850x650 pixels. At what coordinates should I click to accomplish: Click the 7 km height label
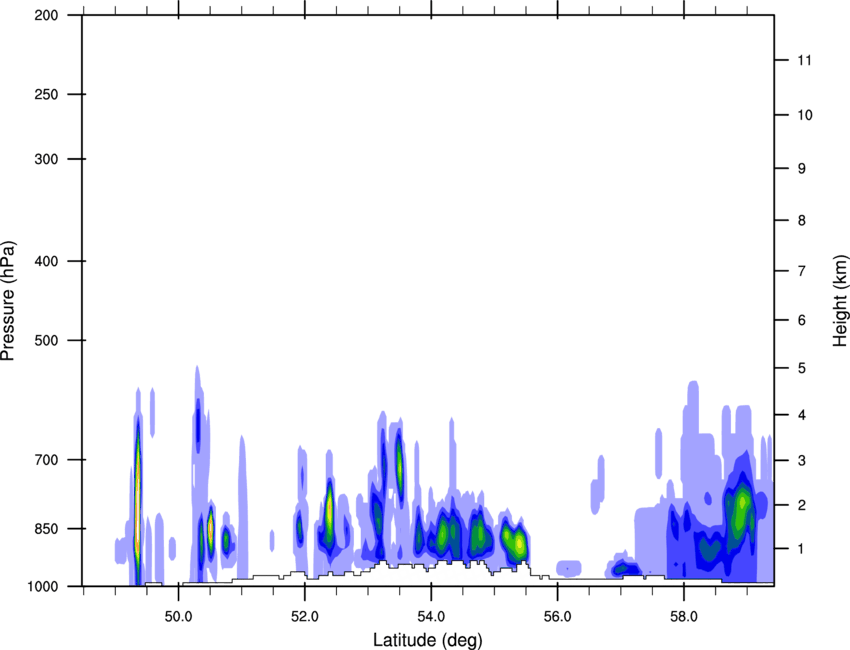click(x=802, y=271)
